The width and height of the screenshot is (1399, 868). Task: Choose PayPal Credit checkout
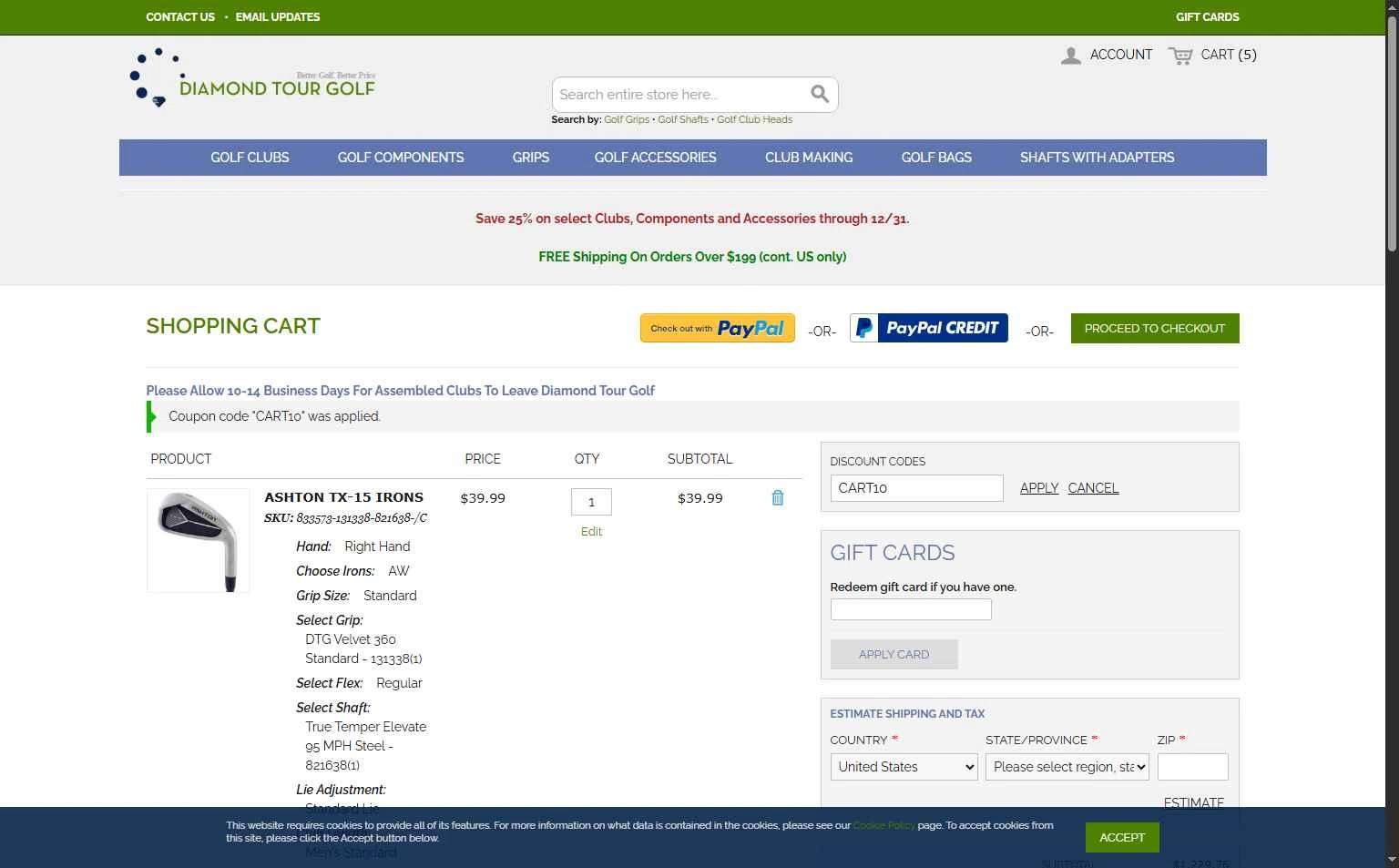929,328
